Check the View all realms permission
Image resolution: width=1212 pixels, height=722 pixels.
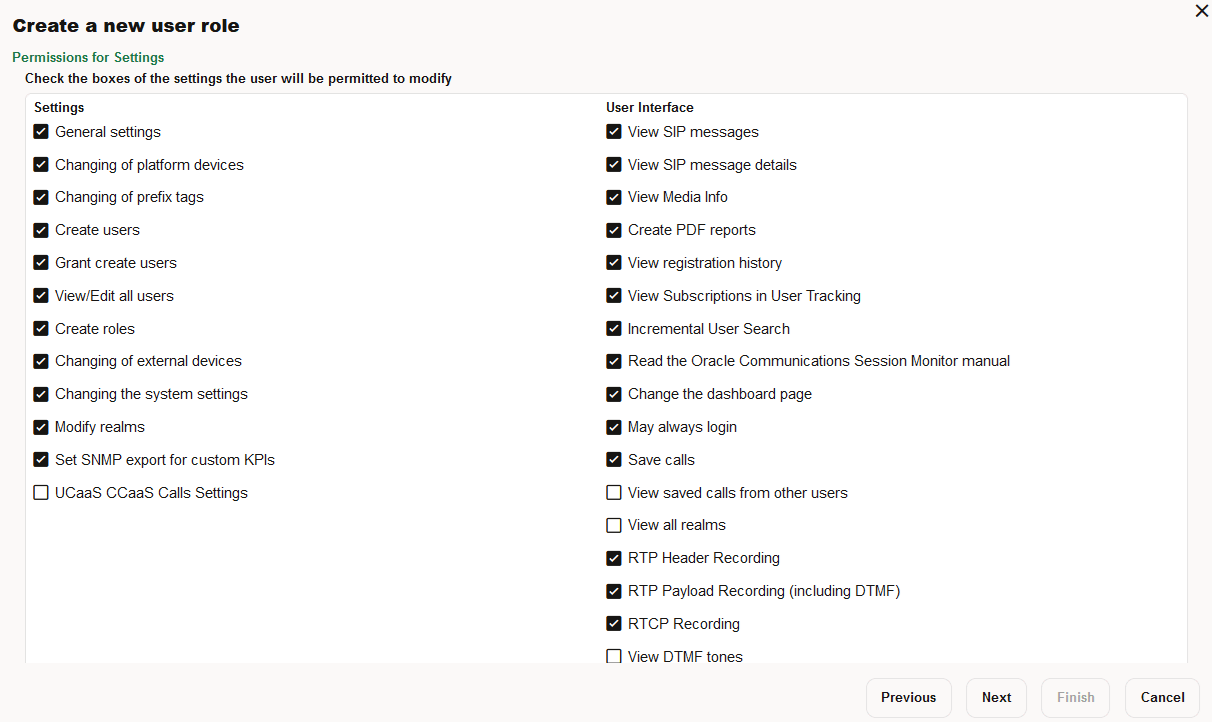(x=613, y=524)
